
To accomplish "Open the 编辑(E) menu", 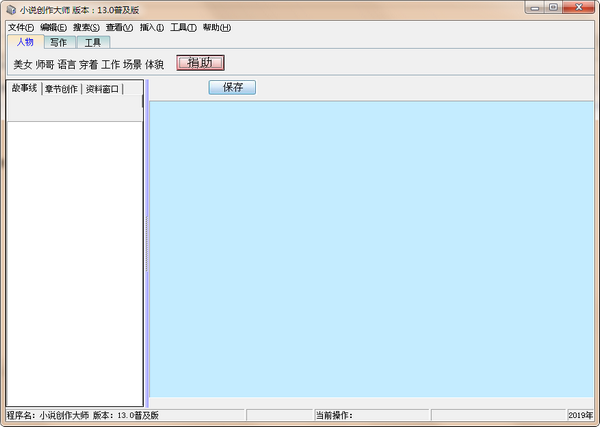I will pos(54,28).
